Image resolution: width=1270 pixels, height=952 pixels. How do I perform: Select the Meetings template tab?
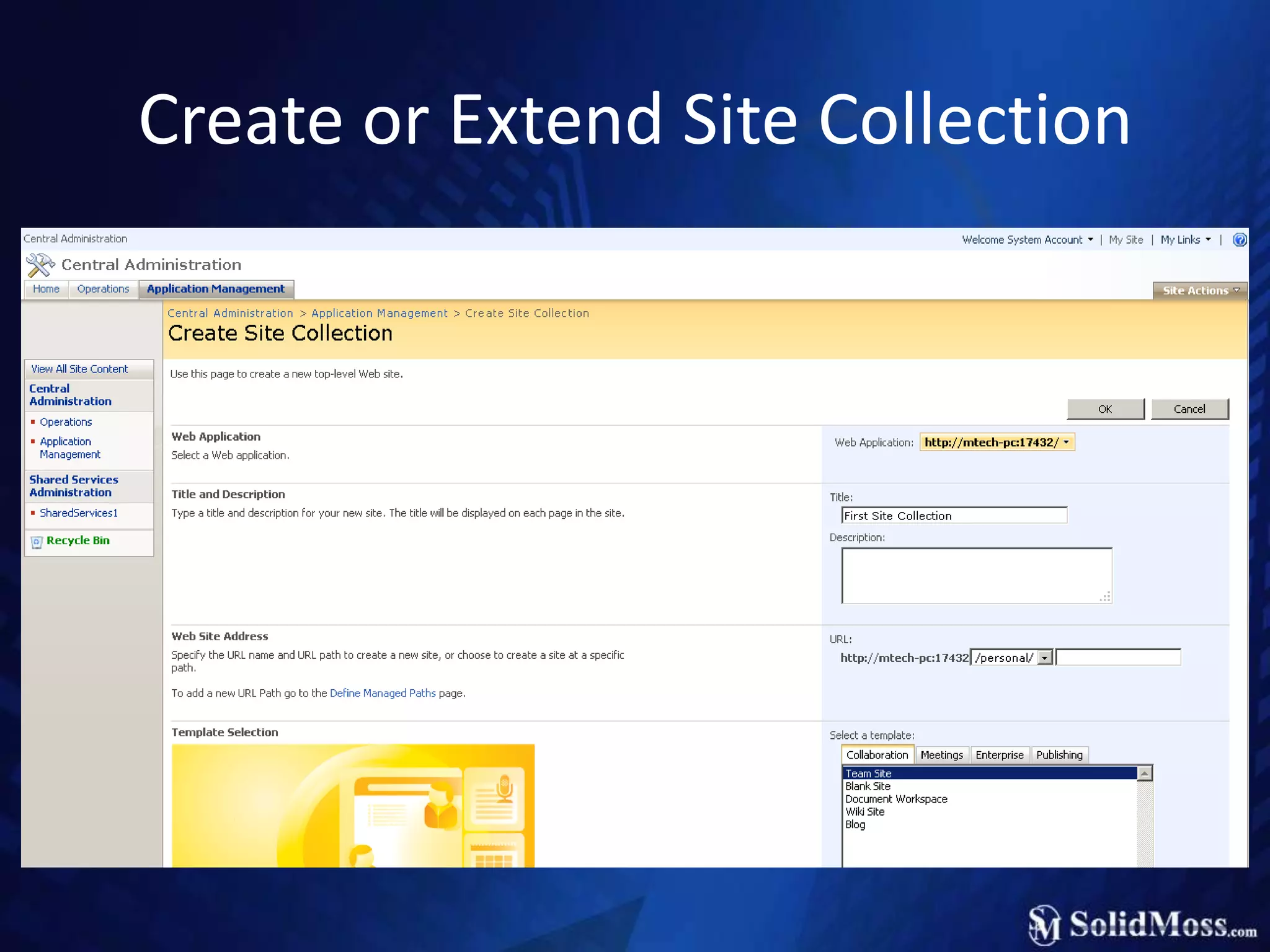[941, 755]
